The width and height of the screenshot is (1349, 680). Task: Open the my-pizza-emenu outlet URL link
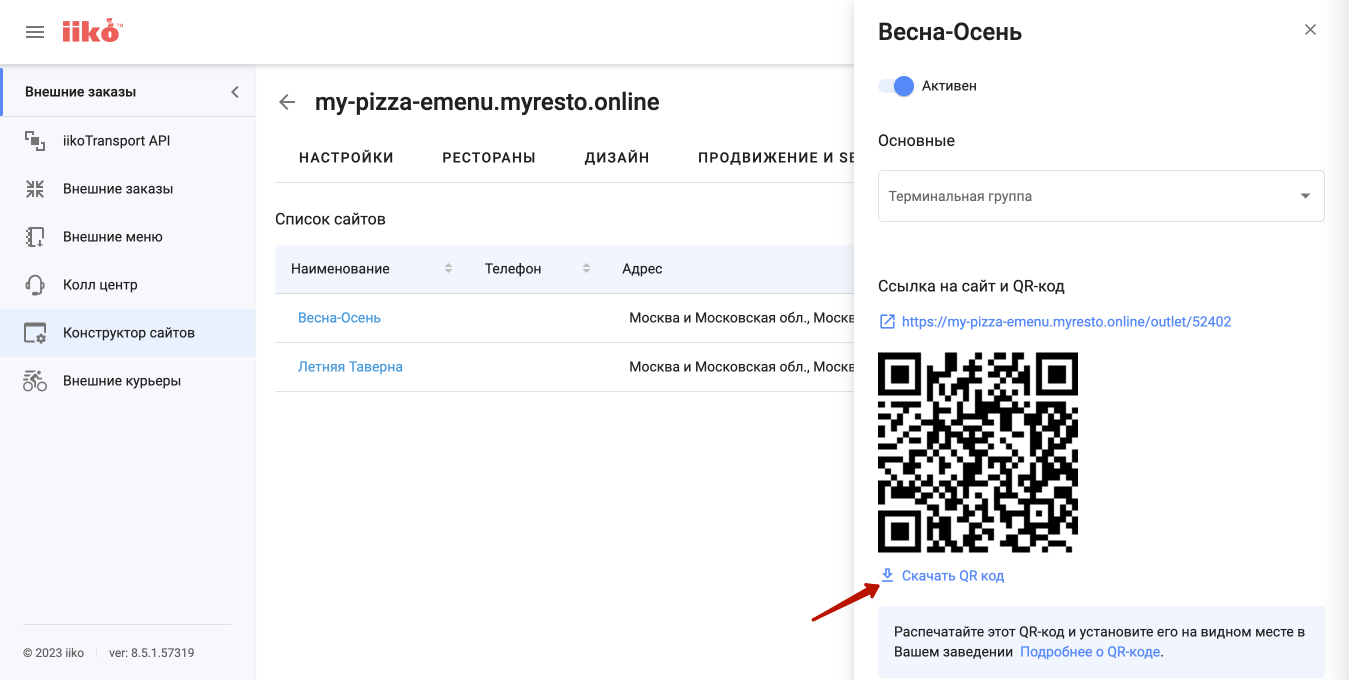pyautogui.click(x=1066, y=322)
